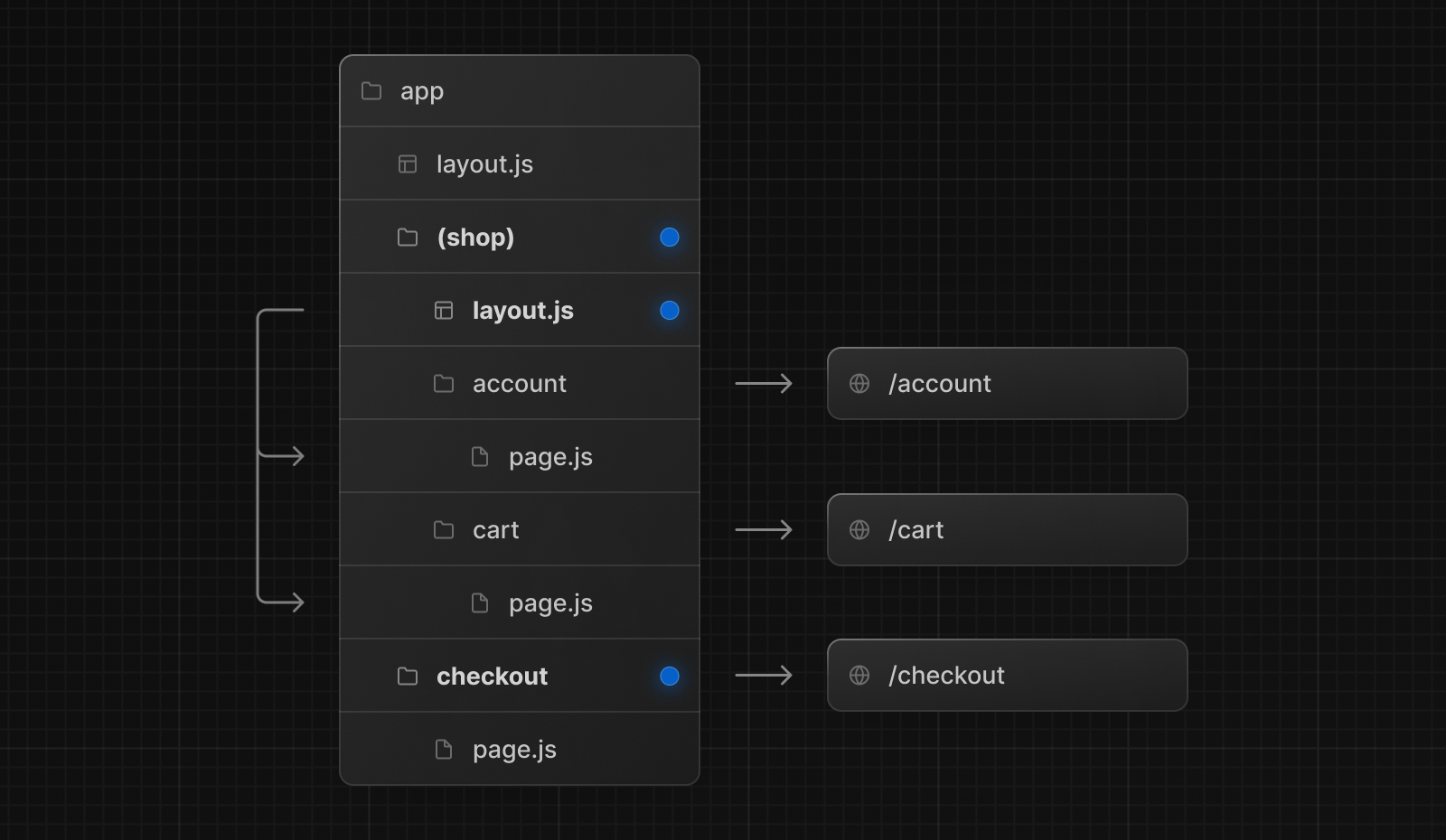This screenshot has height=840, width=1446.
Task: Select the globe icon in the /checkout box
Action: point(860,675)
